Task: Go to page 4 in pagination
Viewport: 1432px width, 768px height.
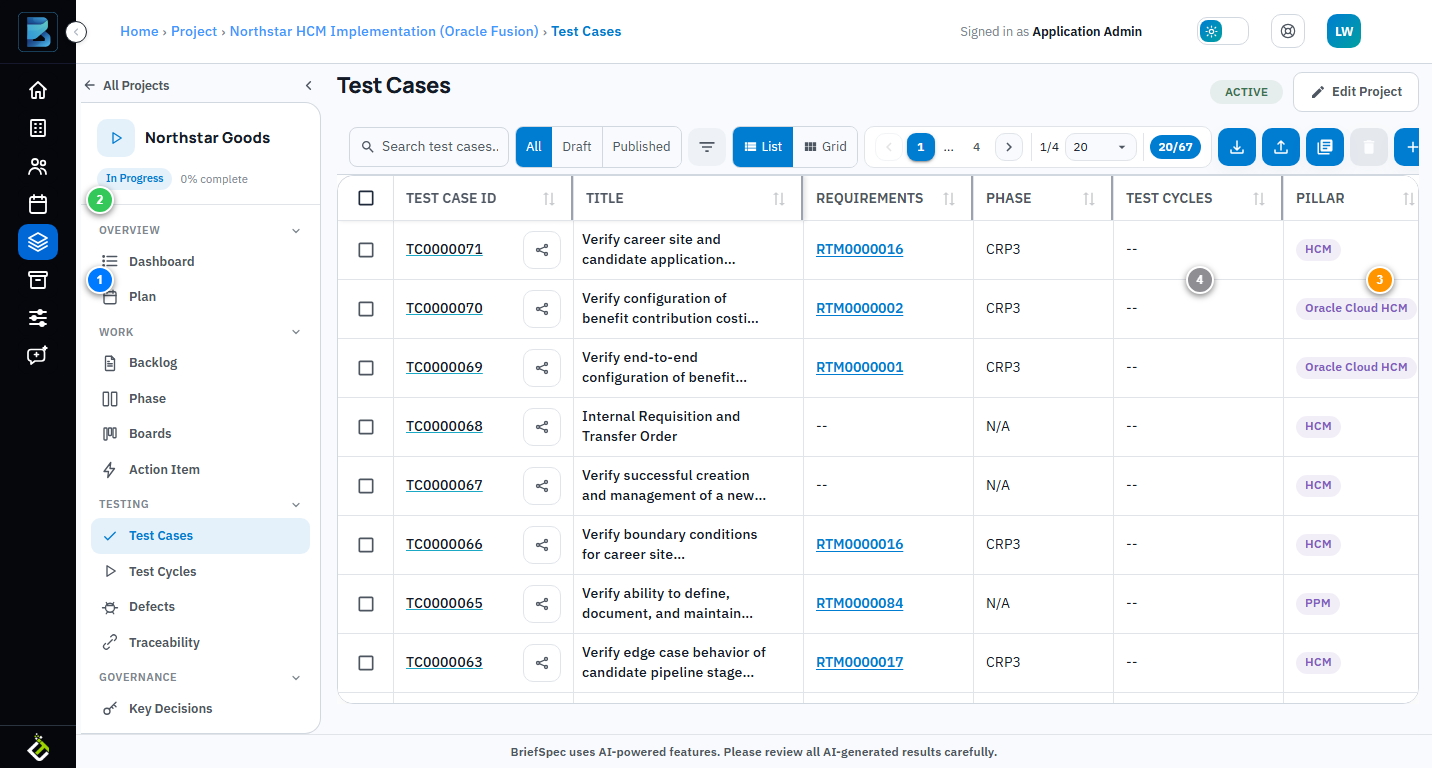Action: tap(977, 147)
